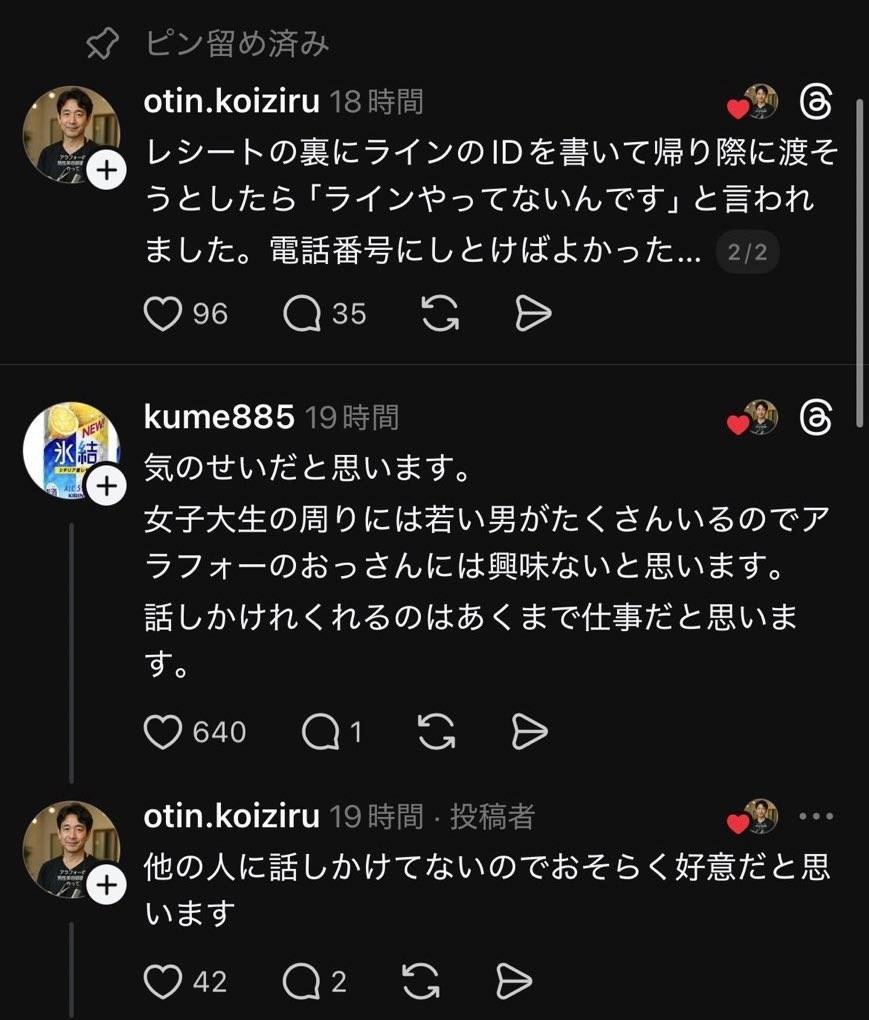Tap the Threads logo on the pinned post

click(x=816, y=101)
